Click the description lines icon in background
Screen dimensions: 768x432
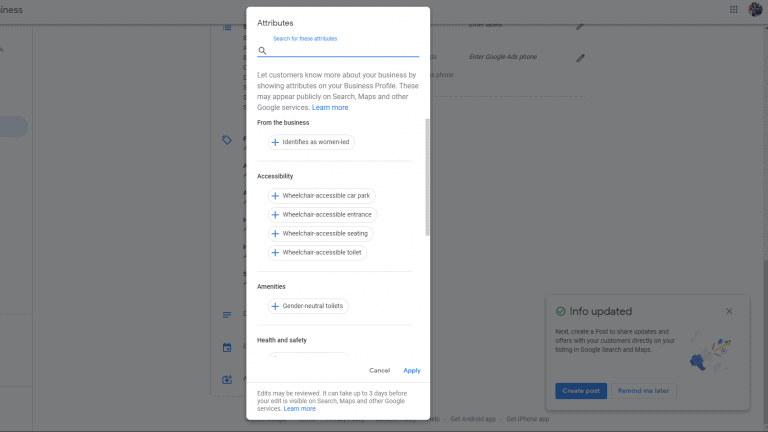coord(227,315)
